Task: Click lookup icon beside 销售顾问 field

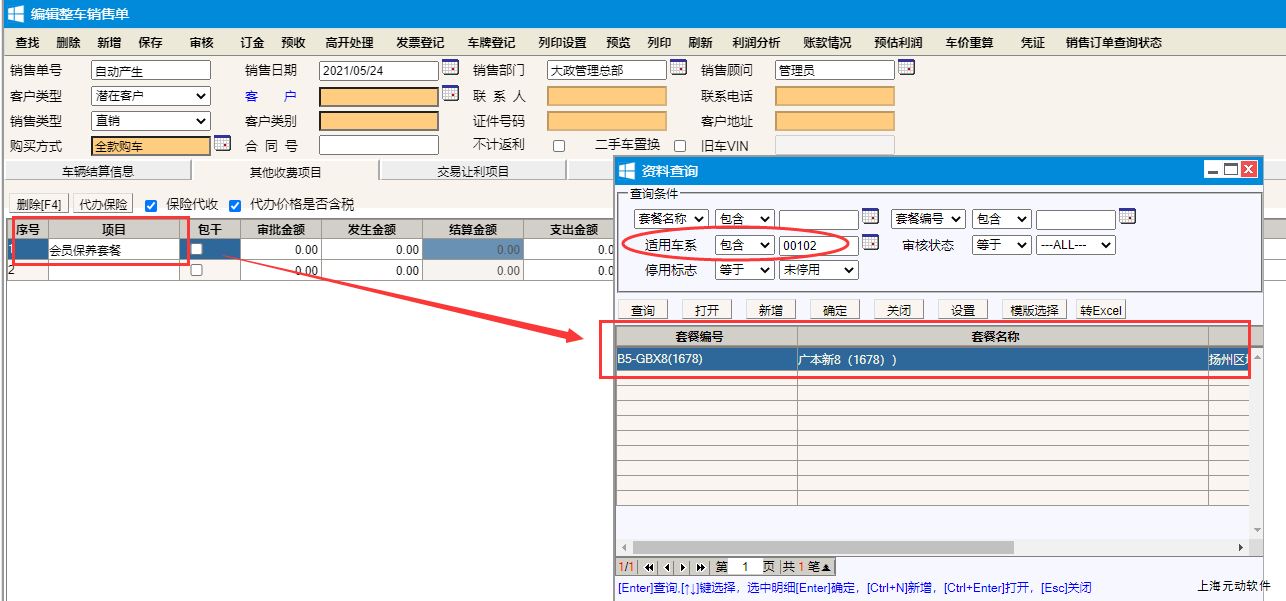Action: [x=906, y=68]
